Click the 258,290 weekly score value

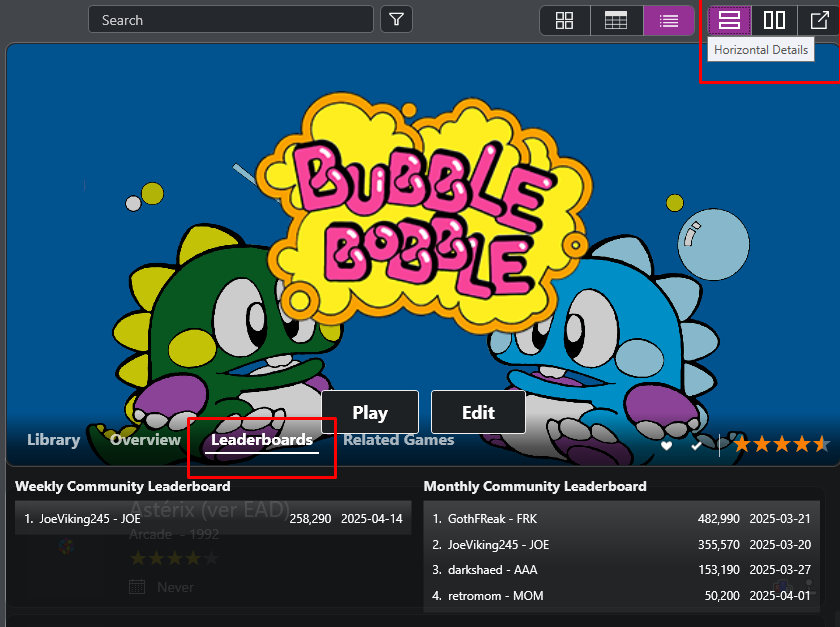[310, 519]
